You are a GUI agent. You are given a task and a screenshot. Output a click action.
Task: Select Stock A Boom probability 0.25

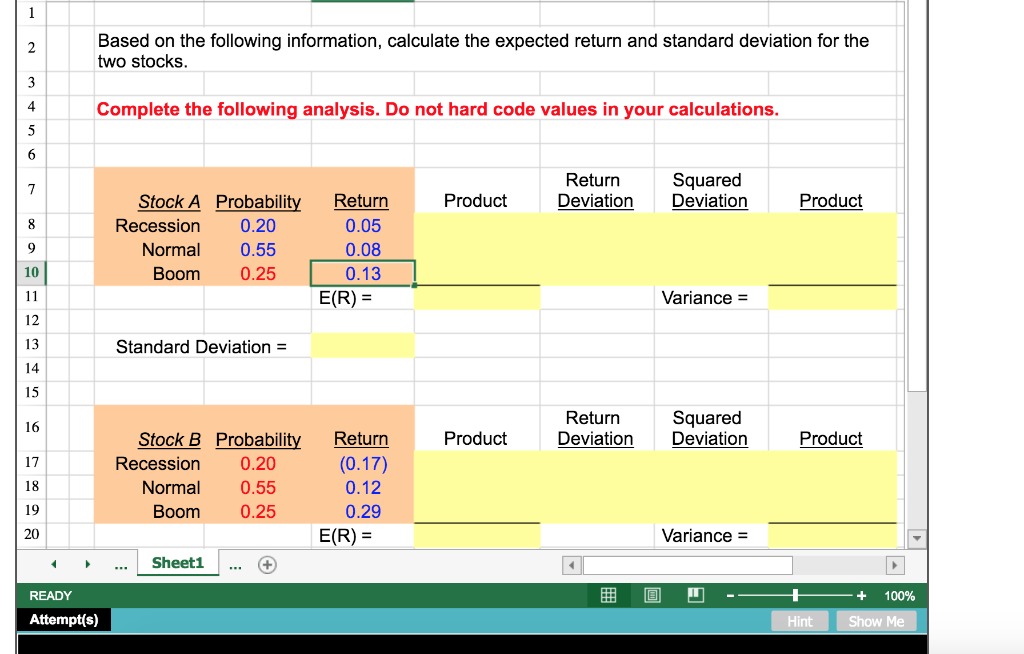(x=258, y=274)
